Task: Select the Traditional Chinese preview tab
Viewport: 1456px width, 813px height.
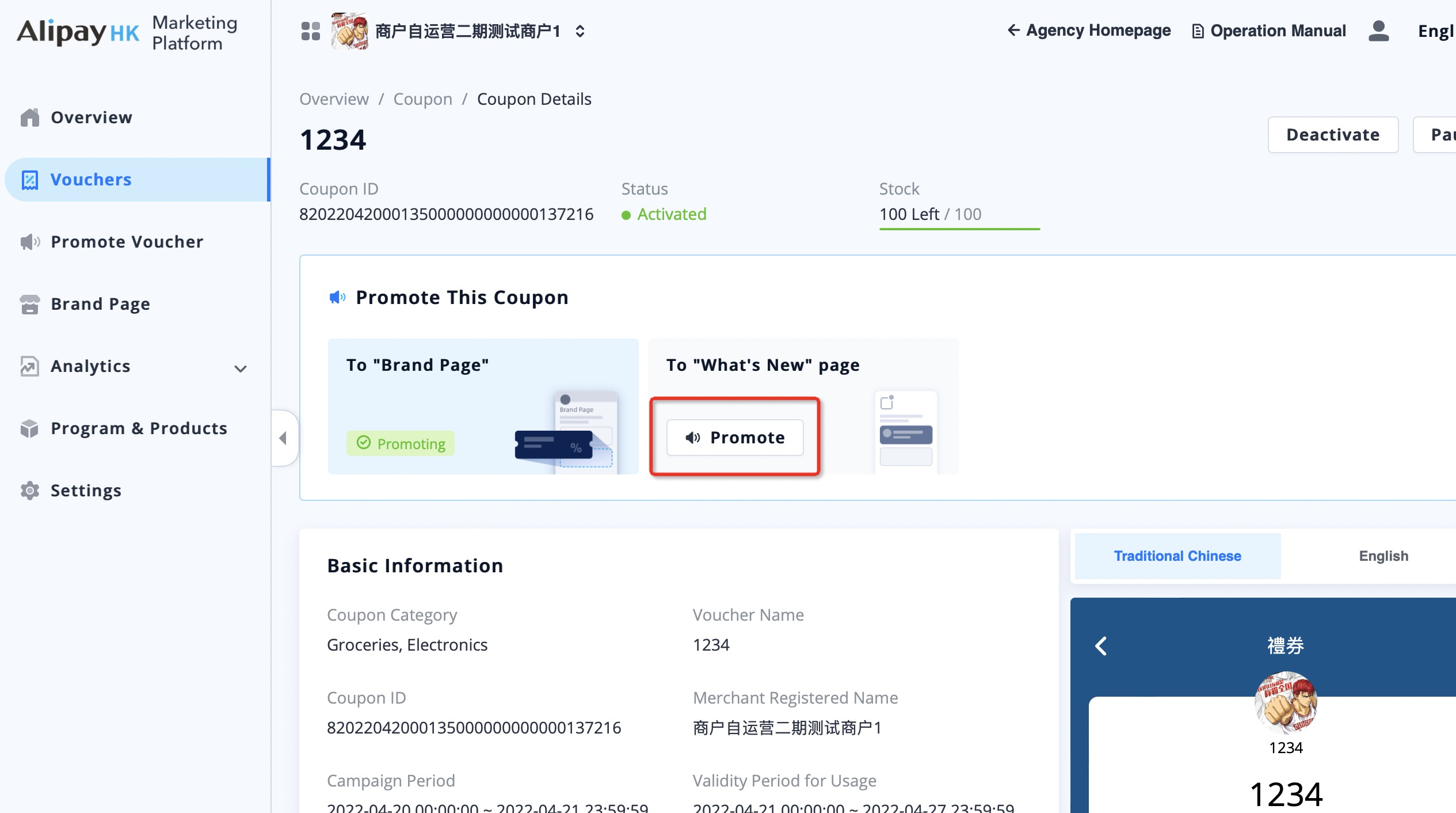Action: tap(1177, 556)
